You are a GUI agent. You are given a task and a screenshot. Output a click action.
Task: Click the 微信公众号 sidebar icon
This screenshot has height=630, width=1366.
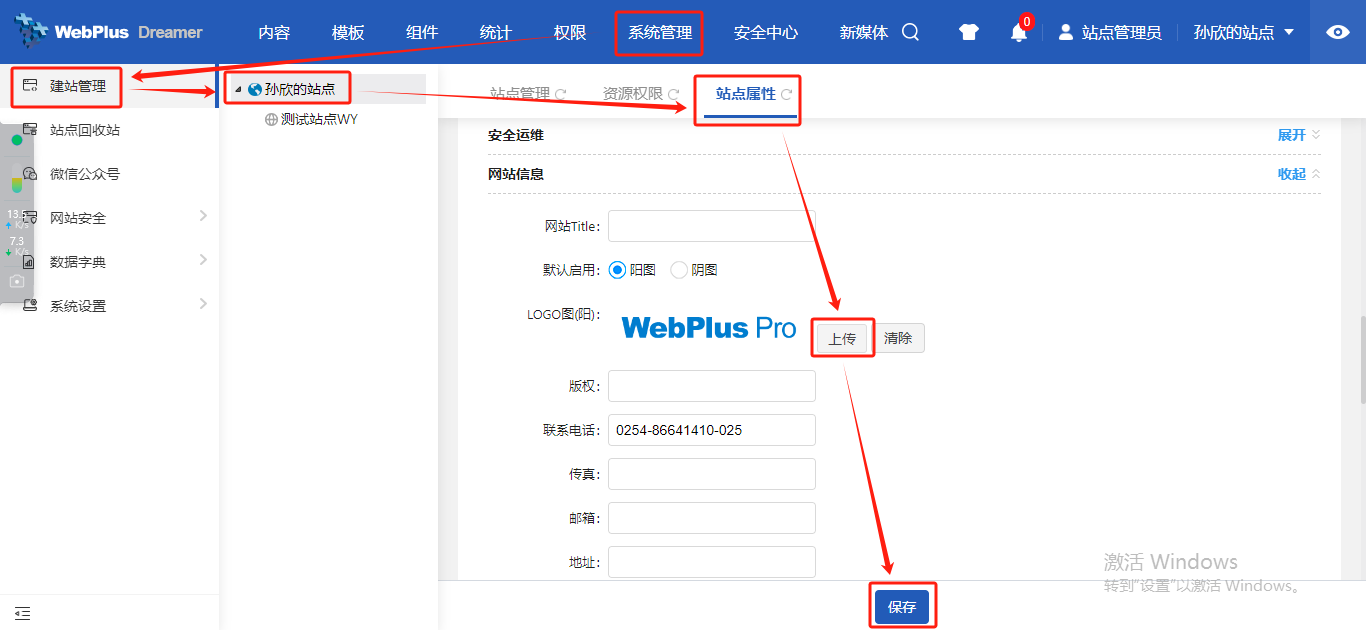[30, 174]
